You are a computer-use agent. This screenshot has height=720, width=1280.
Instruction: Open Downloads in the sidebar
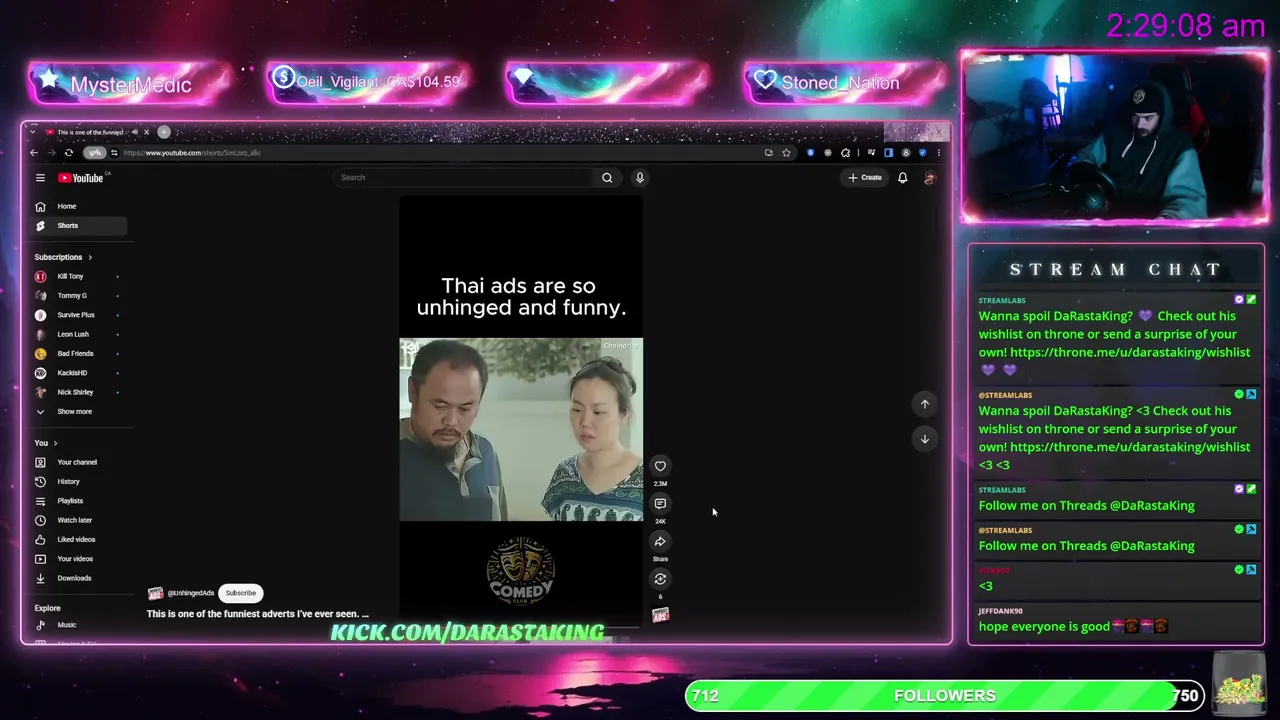click(79, 578)
